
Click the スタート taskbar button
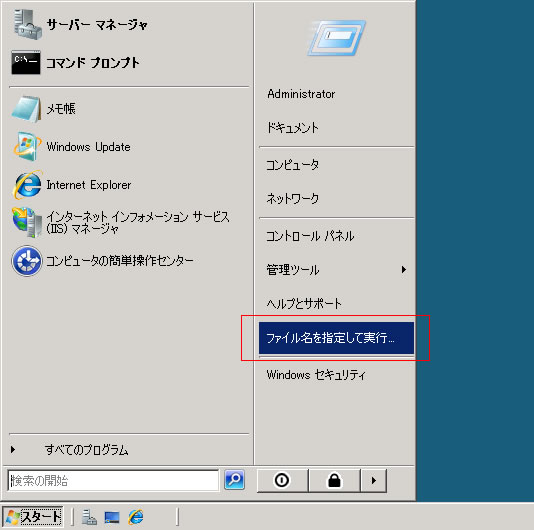tap(33, 517)
